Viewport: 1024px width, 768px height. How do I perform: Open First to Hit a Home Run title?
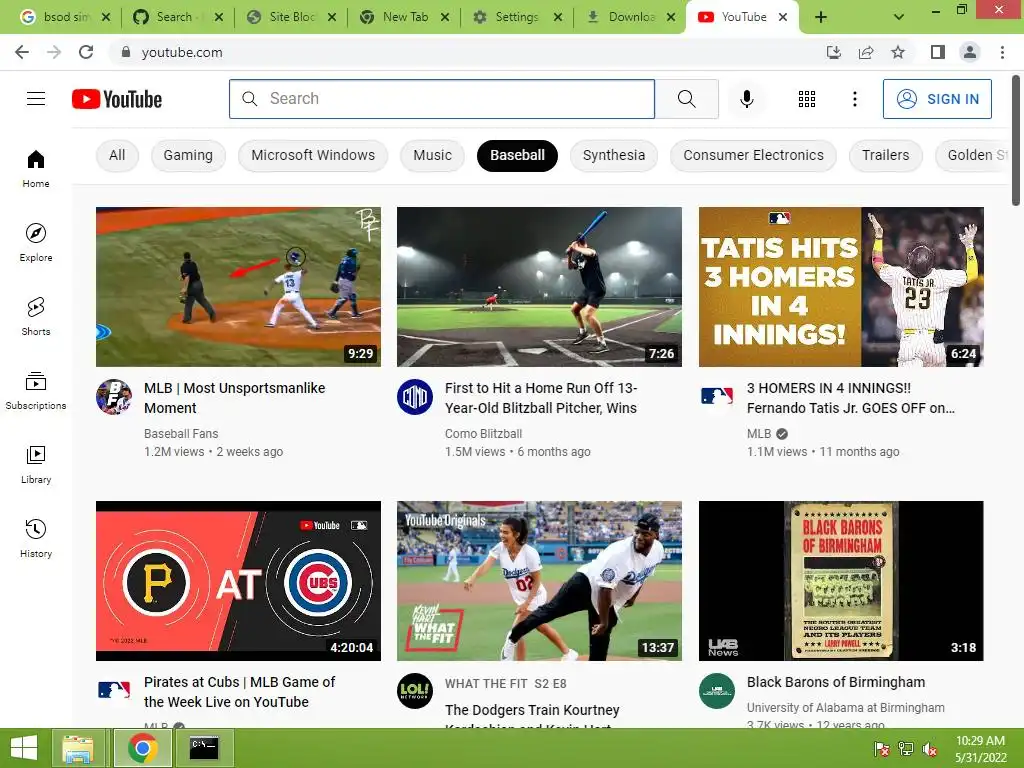click(541, 398)
